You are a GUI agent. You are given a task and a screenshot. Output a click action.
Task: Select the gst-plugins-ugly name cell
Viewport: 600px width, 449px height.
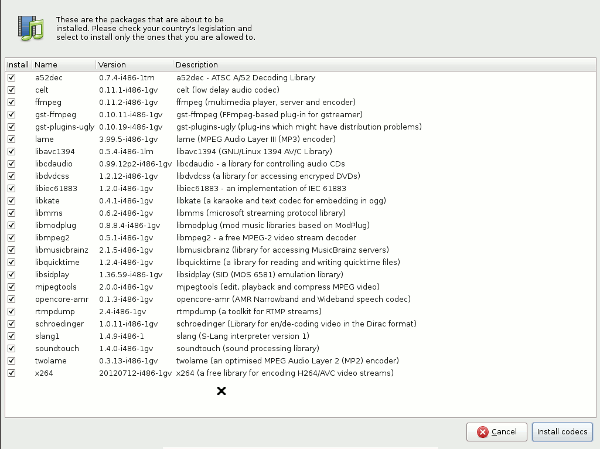click(x=64, y=127)
